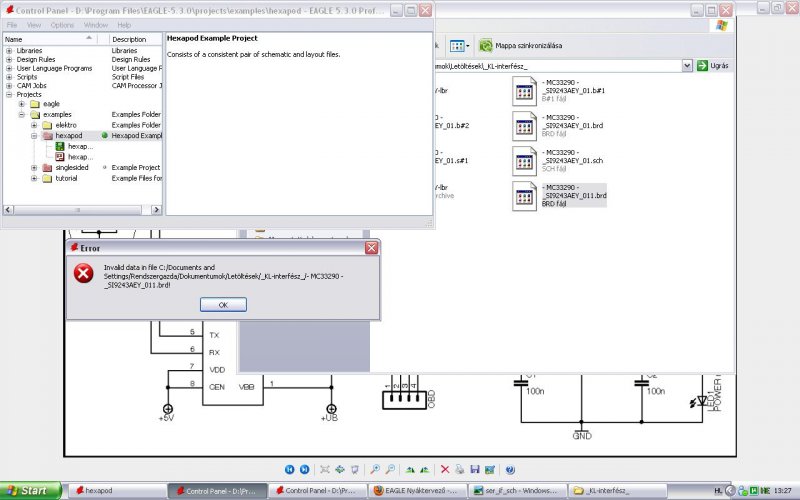Rotate image counterclockwise in viewer toolbar
This screenshot has width=800, height=500.
(424, 469)
